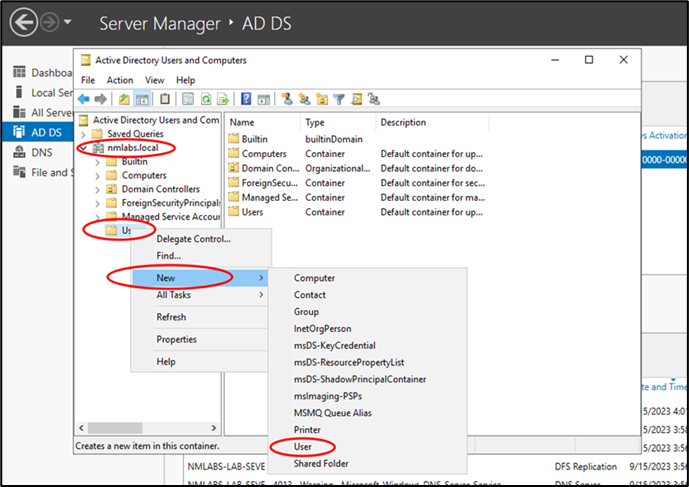The image size is (689, 487).
Task: Select AD DS in Server Manager sidebar
Action: [38, 132]
